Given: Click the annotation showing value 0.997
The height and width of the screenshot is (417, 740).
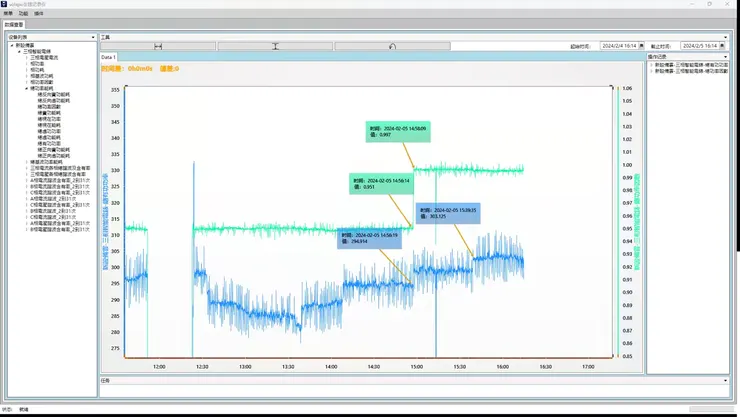Looking at the screenshot, I should pos(398,132).
